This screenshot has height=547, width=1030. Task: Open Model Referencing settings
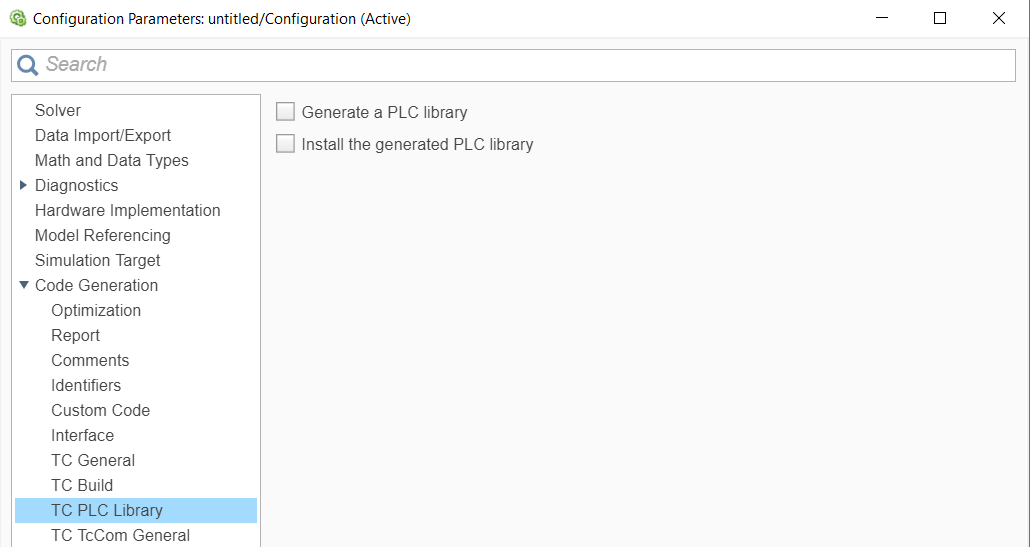[102, 235]
